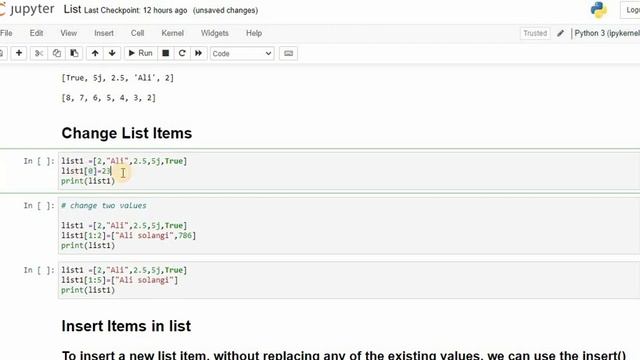This screenshot has height=360, width=640.
Task: Interrupt the kernel with the stop icon
Action: (x=166, y=53)
